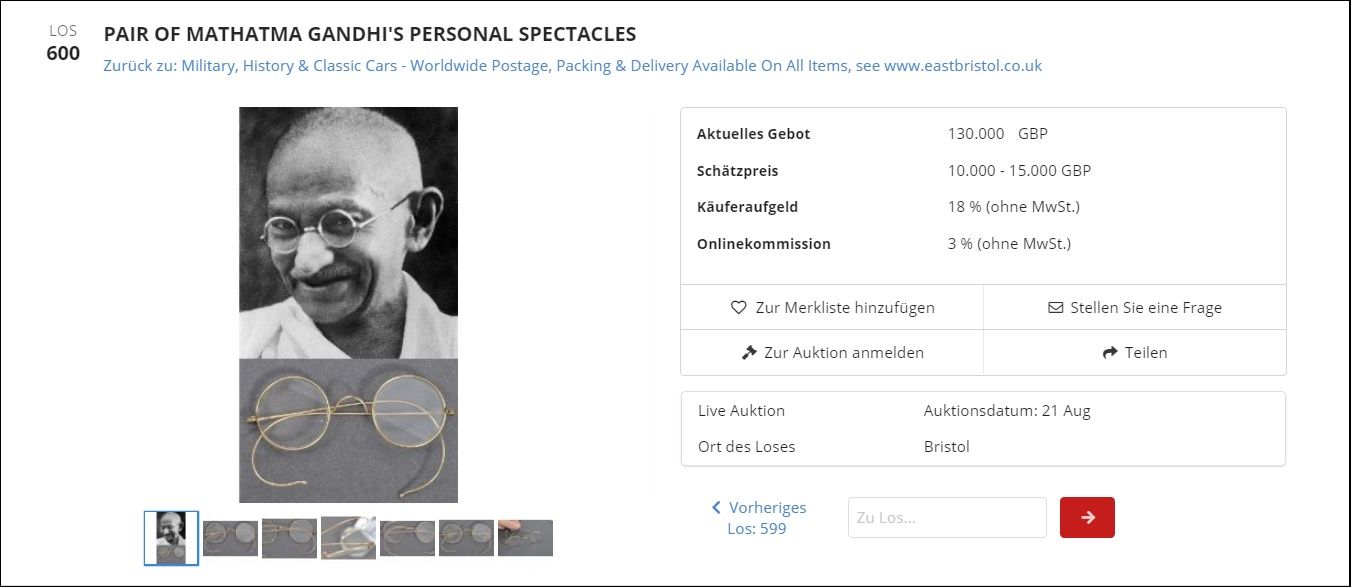Screen dimensions: 1351x587
Task: Select the fifth thumbnail in the gallery
Action: 407,538
